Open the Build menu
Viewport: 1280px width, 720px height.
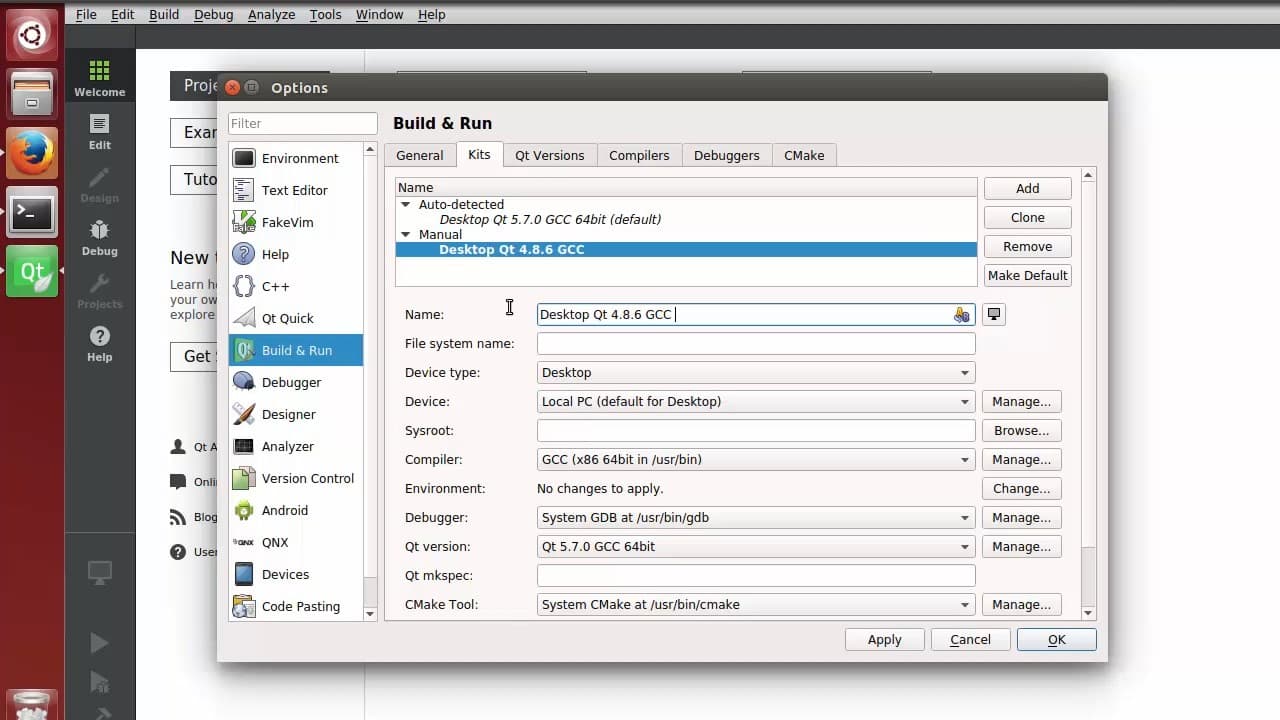164,14
